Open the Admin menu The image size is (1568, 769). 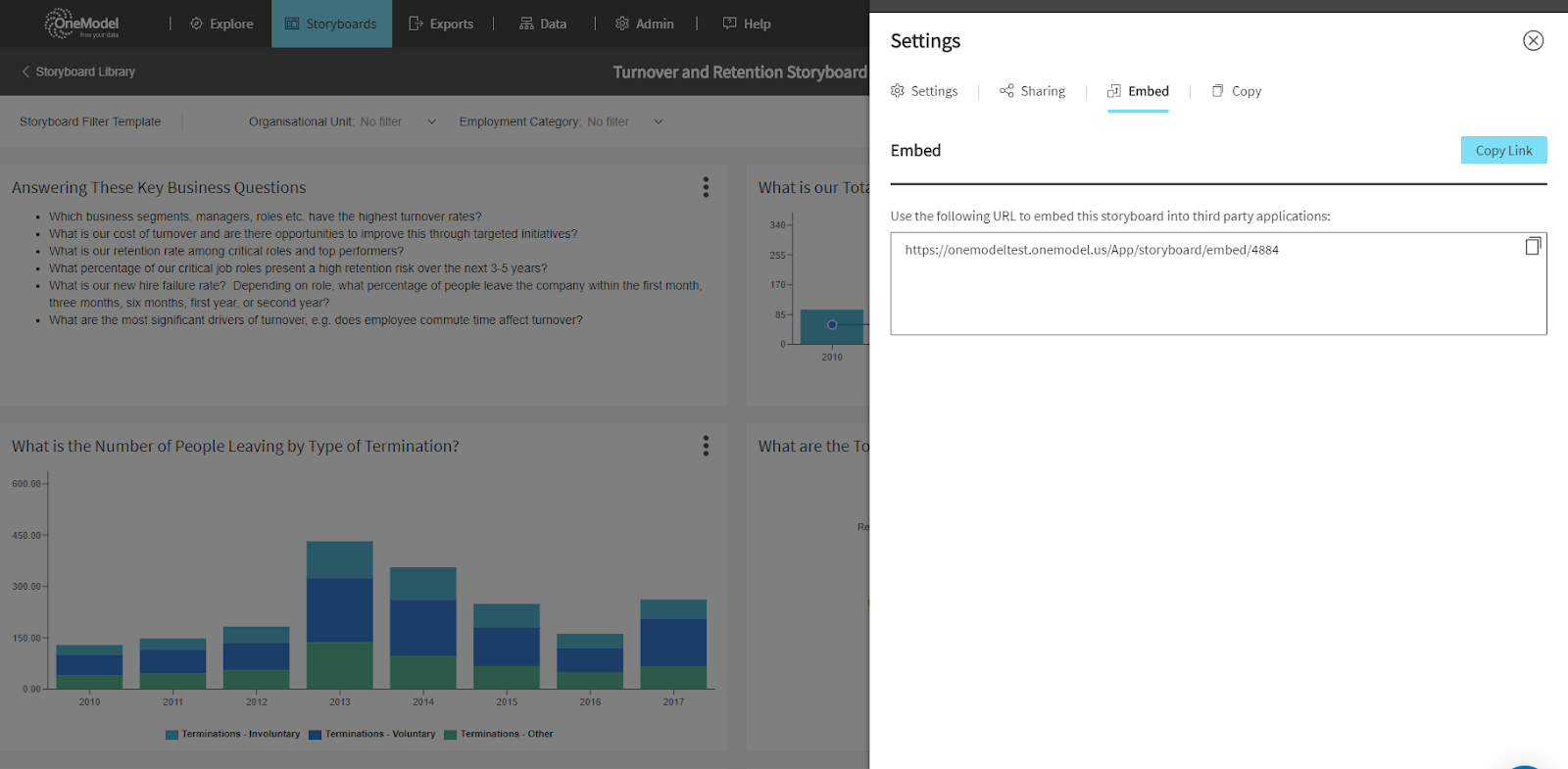tap(645, 24)
